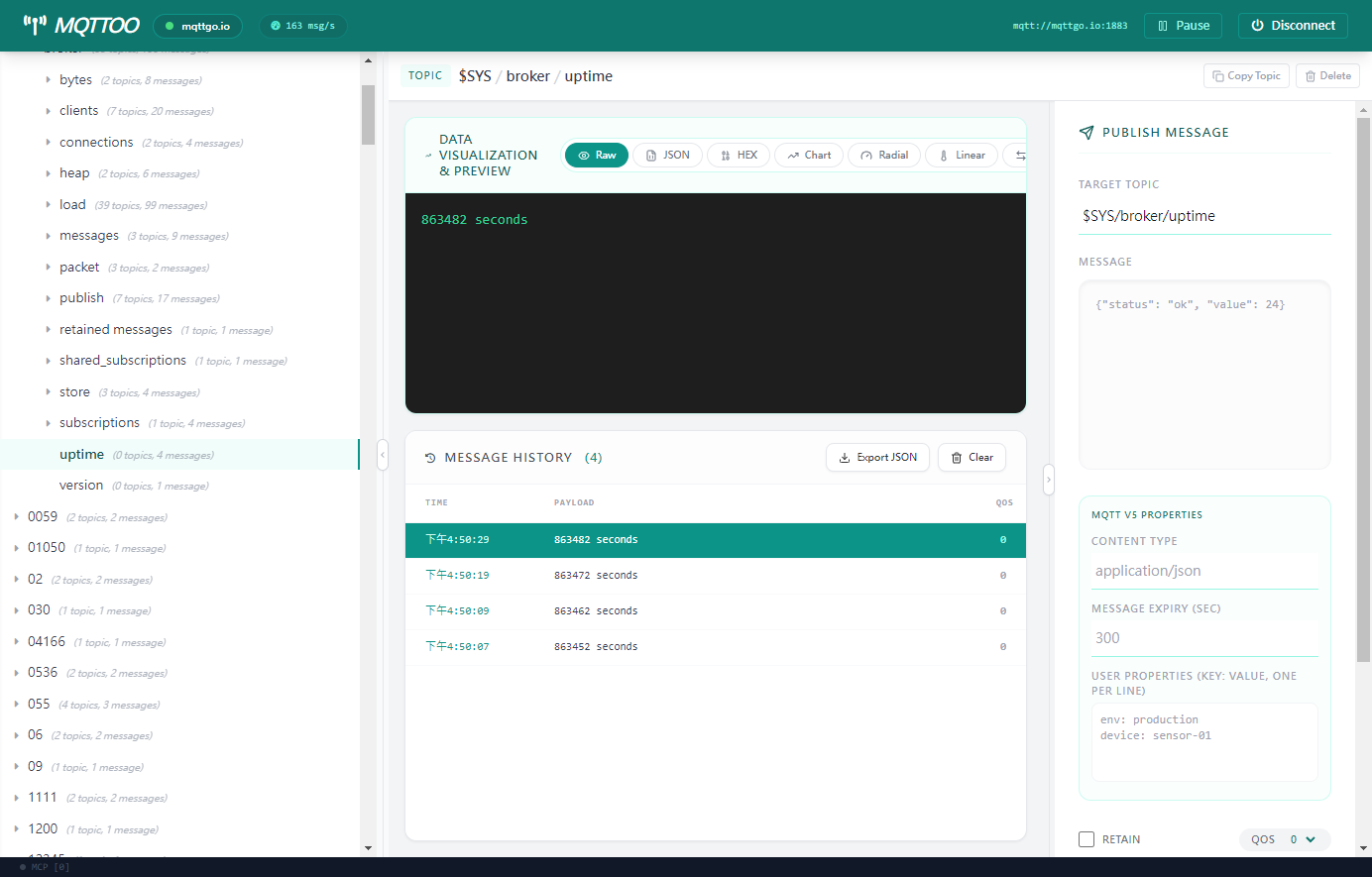The width and height of the screenshot is (1372, 877).
Task: Delete the $SYS/broker/uptime topic
Action: click(x=1327, y=76)
